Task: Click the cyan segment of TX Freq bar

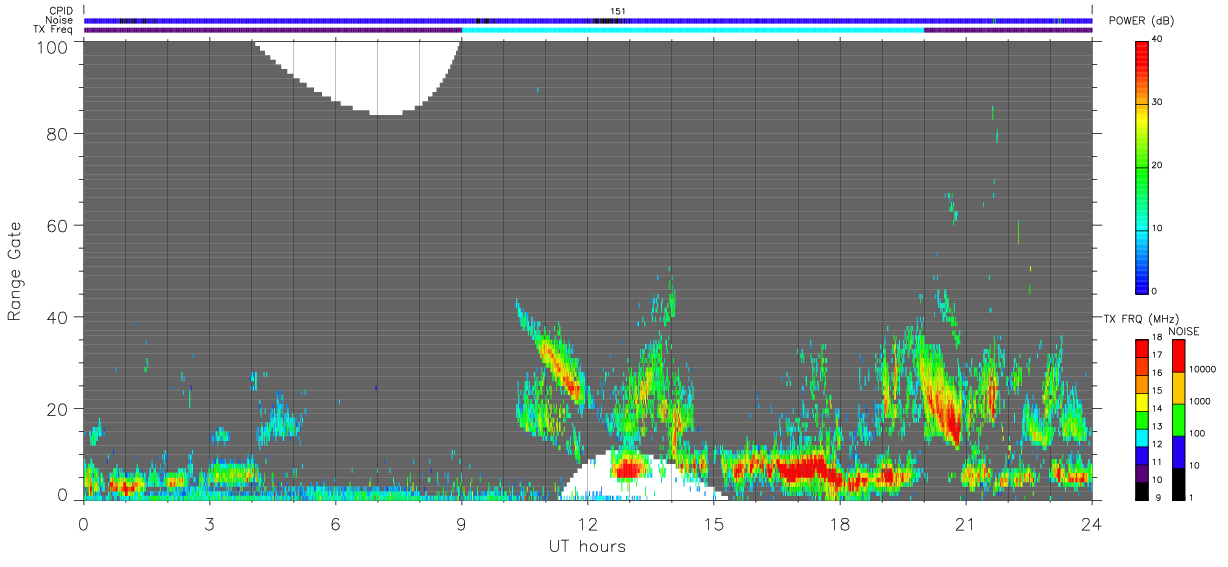Action: click(x=693, y=30)
